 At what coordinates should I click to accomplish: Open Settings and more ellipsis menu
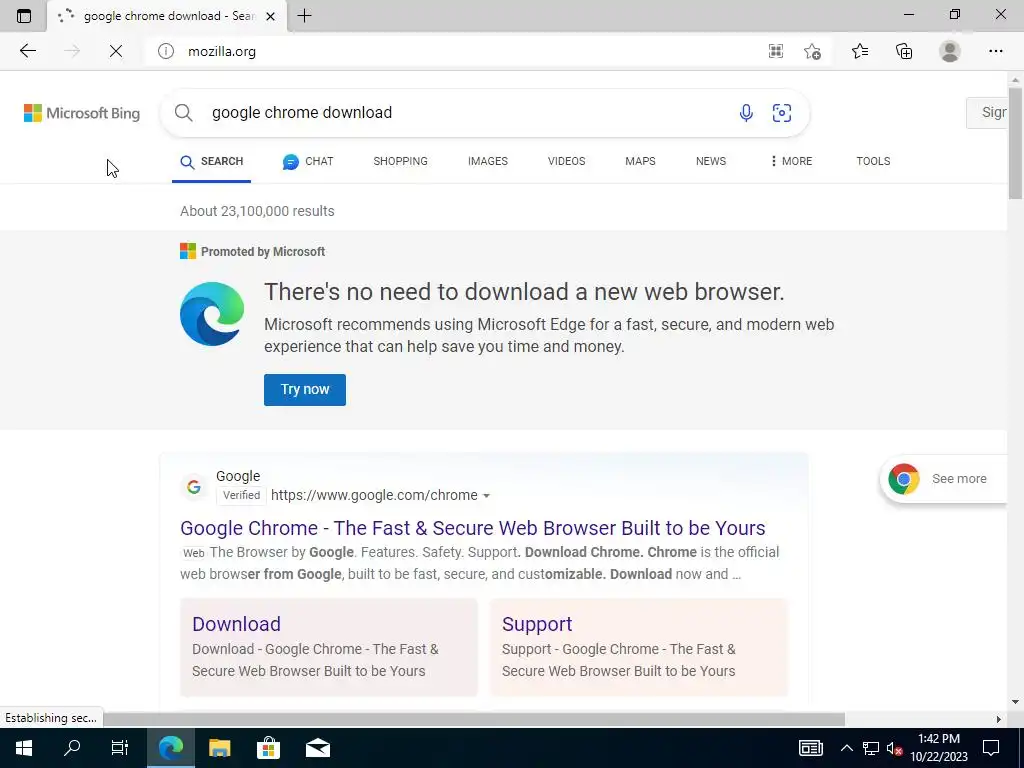click(x=995, y=51)
